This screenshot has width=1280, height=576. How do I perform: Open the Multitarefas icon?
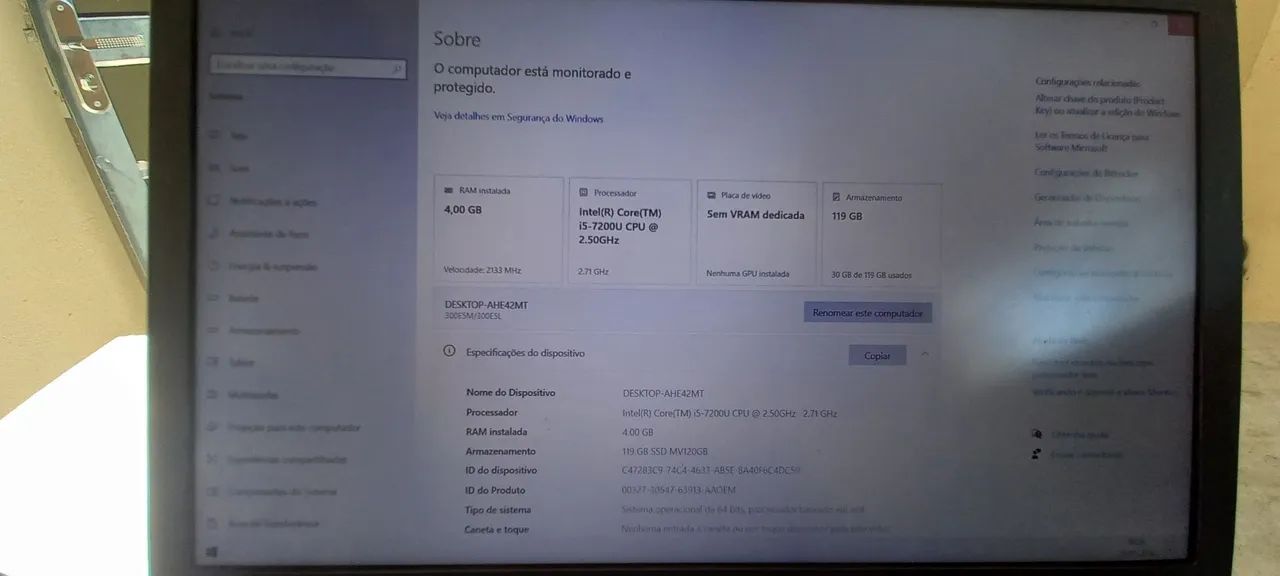tap(214, 394)
